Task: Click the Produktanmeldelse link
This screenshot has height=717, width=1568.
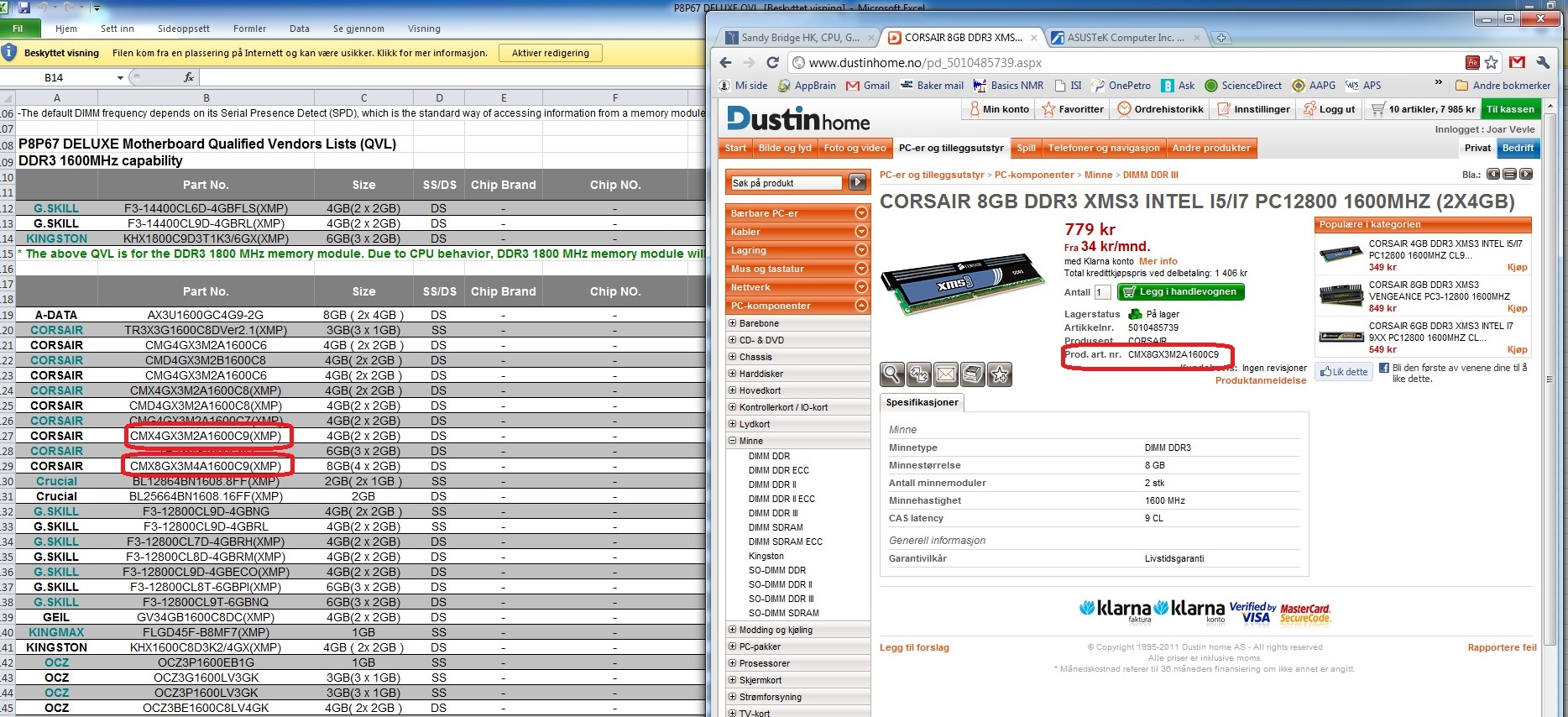Action: pos(1261,380)
